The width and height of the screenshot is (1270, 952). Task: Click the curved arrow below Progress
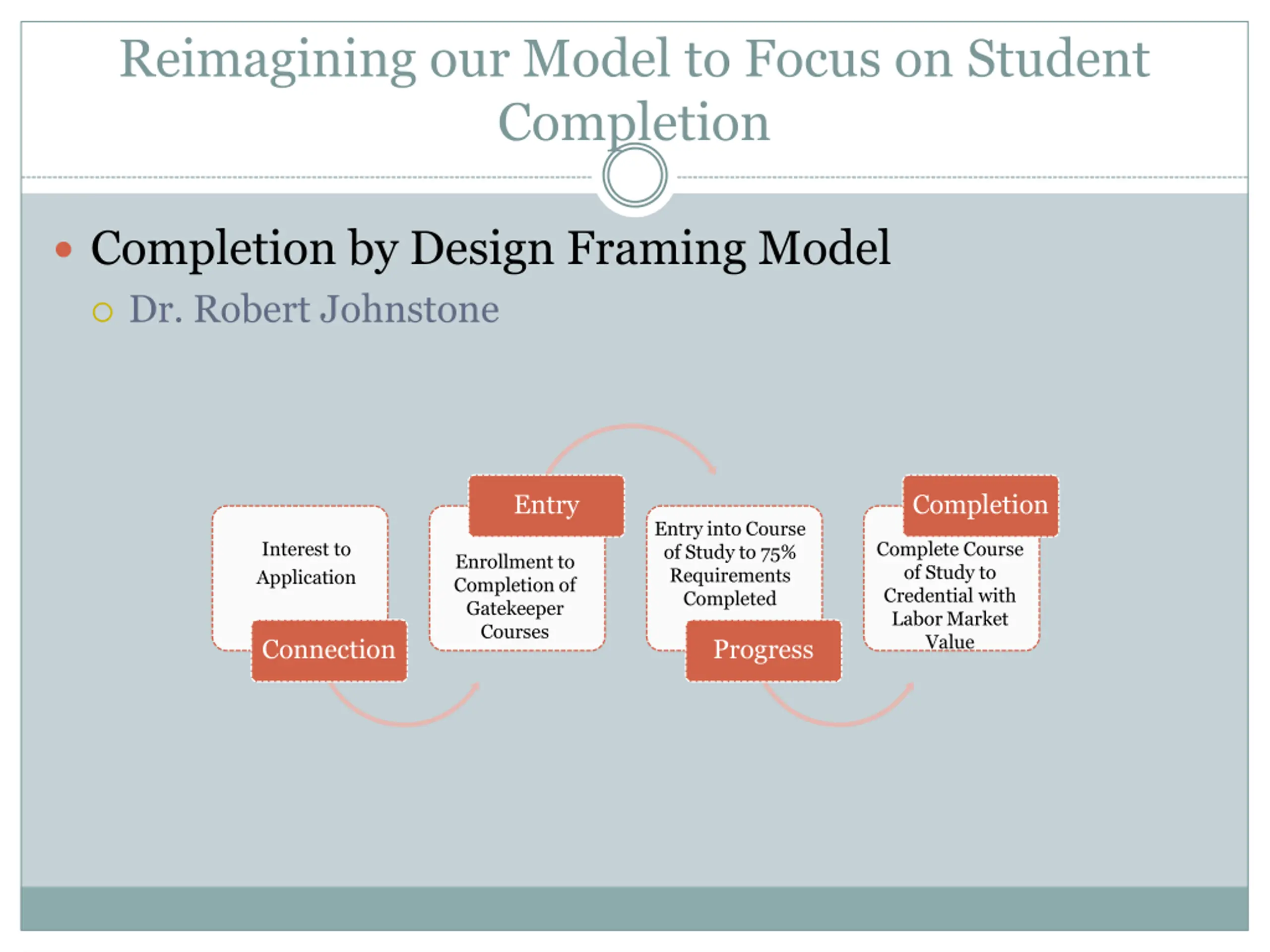coord(838,705)
